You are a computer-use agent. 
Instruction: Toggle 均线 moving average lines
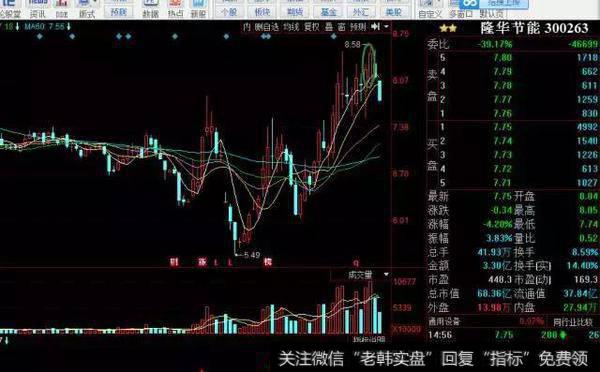point(291,27)
